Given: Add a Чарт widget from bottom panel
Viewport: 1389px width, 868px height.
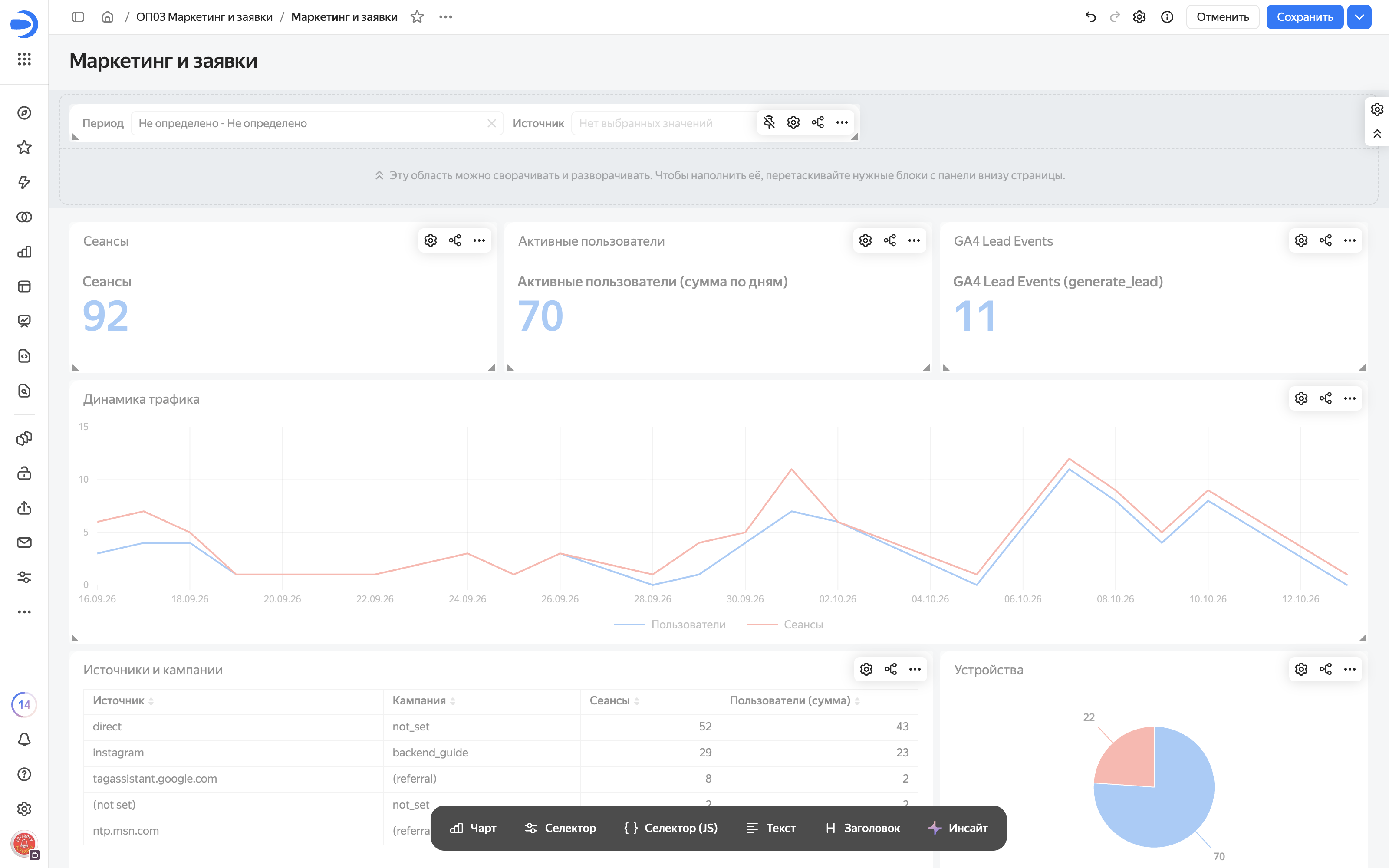Looking at the screenshot, I should pyautogui.click(x=473, y=828).
